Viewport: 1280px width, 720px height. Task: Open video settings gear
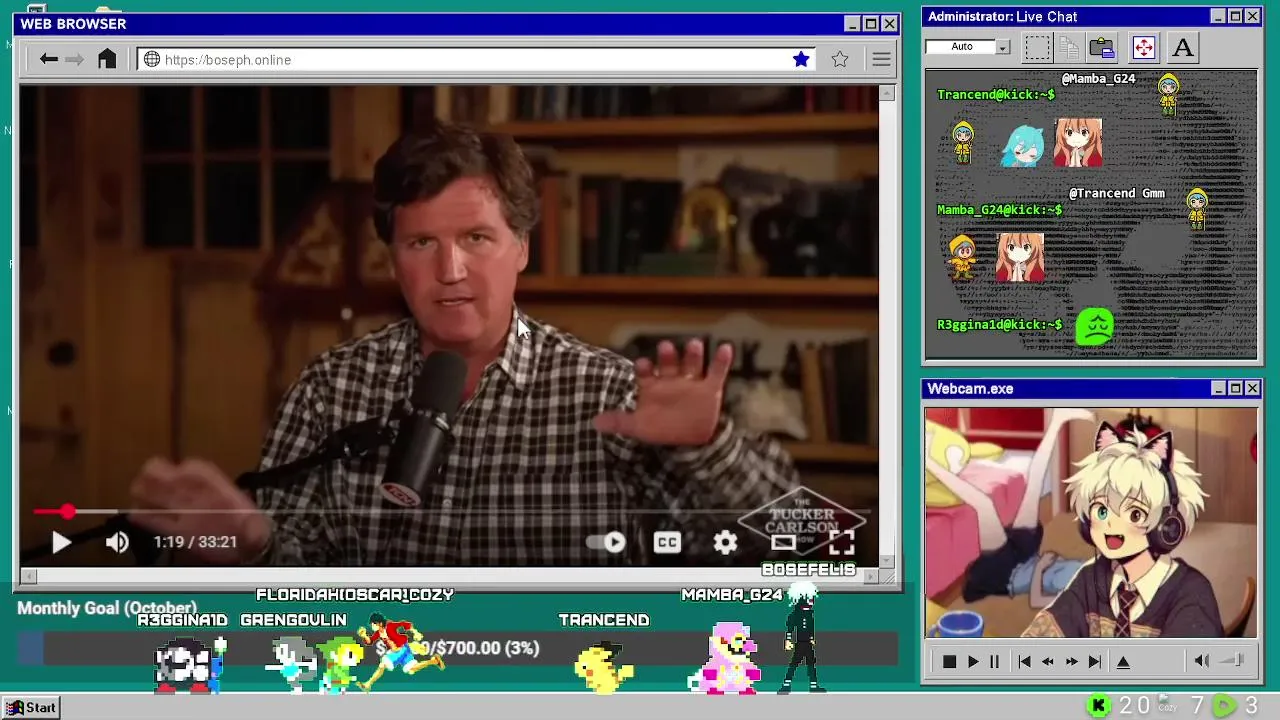(x=725, y=542)
